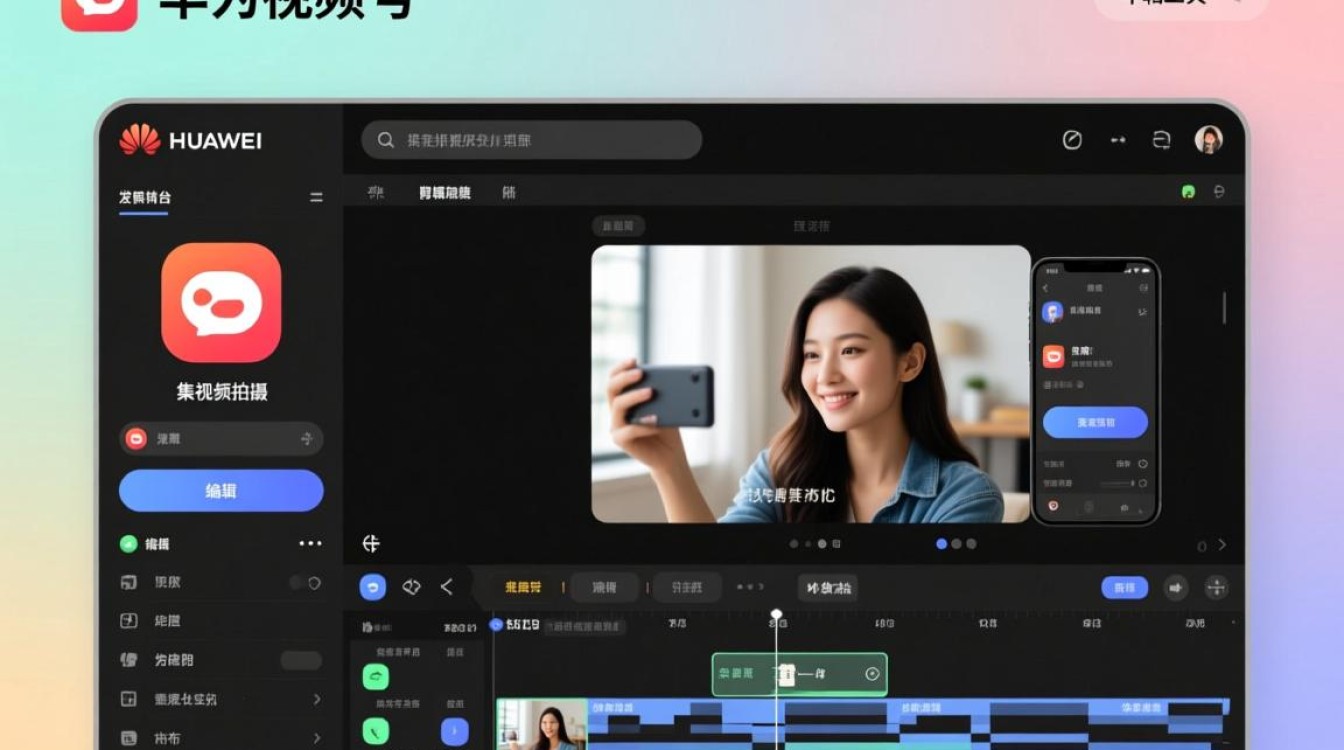This screenshot has width=1344, height=750.
Task: Click the wide blue gradient button in sidebar
Action: pyautogui.click(x=221, y=491)
